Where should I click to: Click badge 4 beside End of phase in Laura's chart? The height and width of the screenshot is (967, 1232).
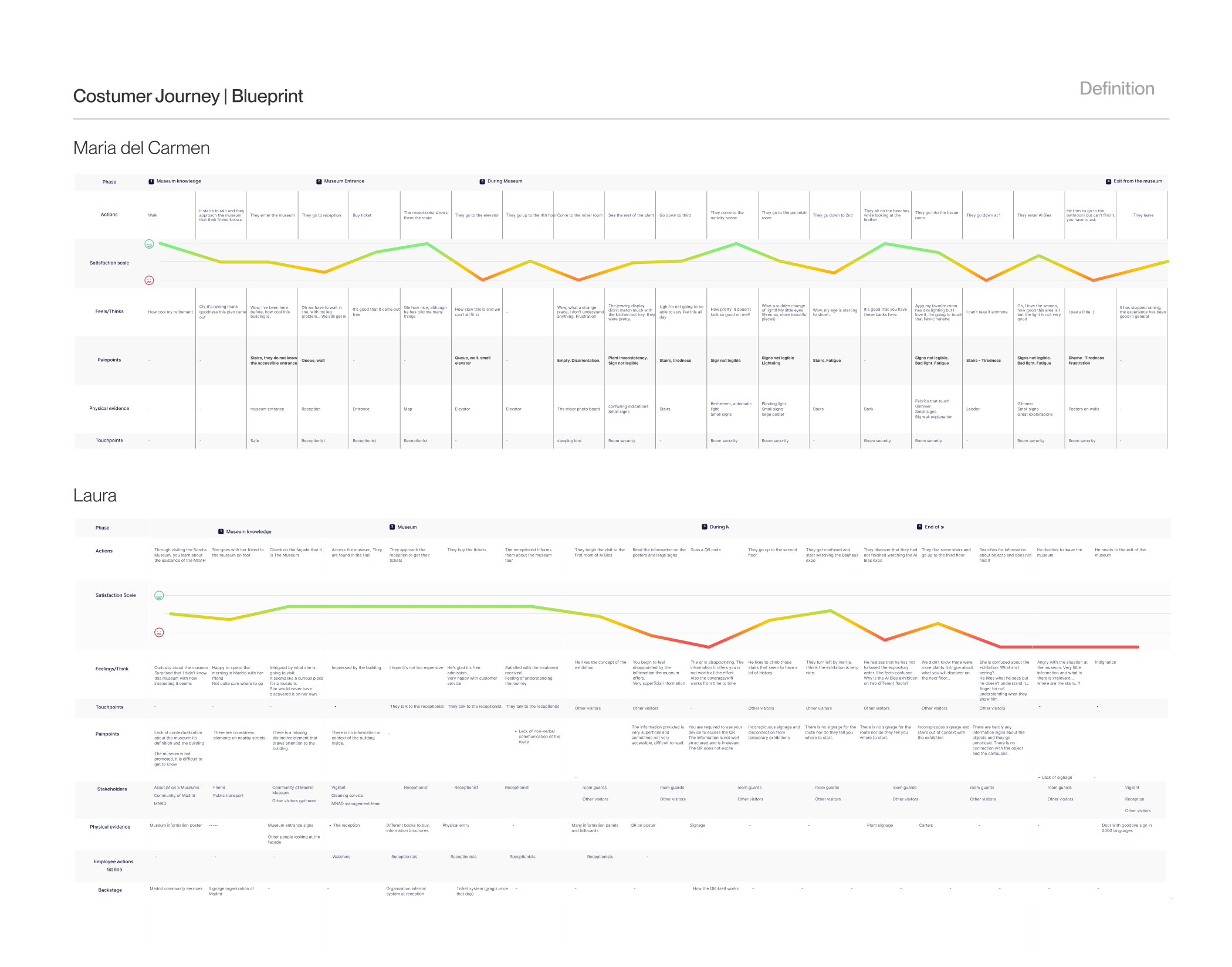point(918,527)
